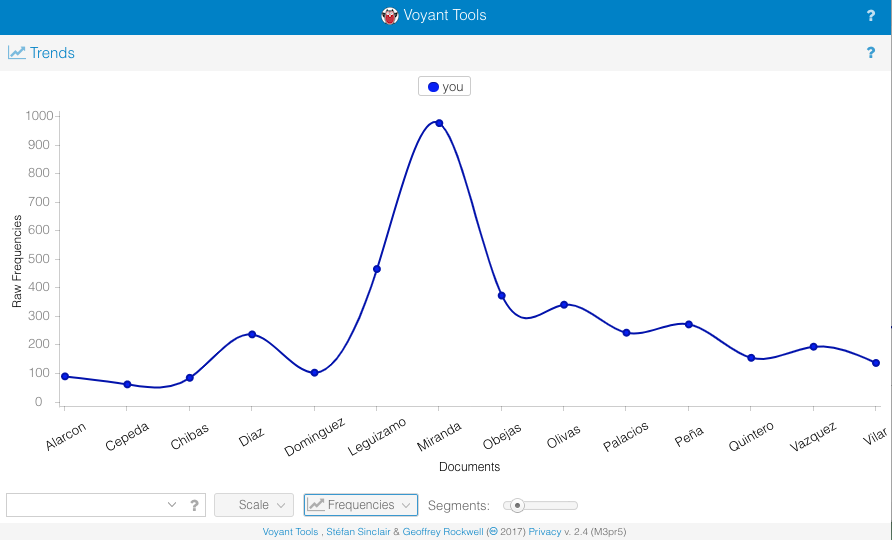This screenshot has height=540, width=892.
Task: Click the '1000' y-axis value
Action: (39, 116)
